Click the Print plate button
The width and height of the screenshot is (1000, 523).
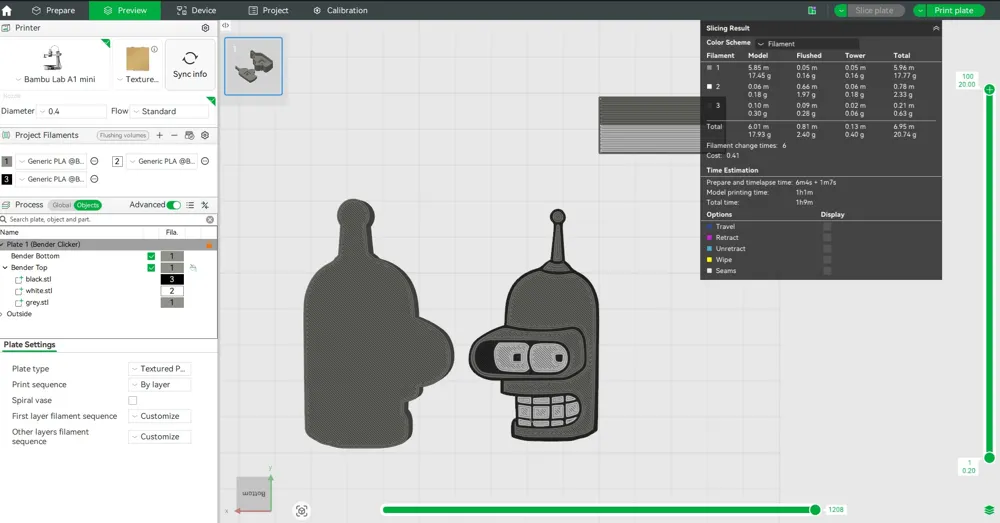[x=954, y=10]
